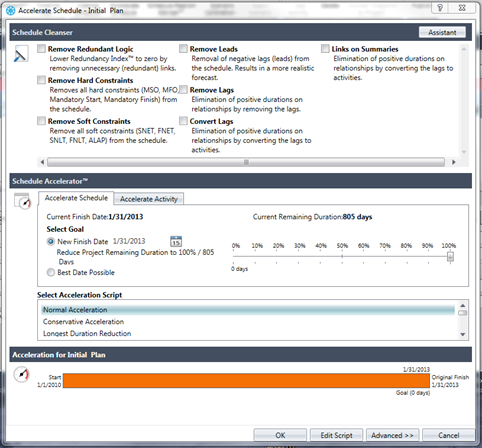Open the calendar date picker icon
This screenshot has width=482, height=448.
point(176,241)
